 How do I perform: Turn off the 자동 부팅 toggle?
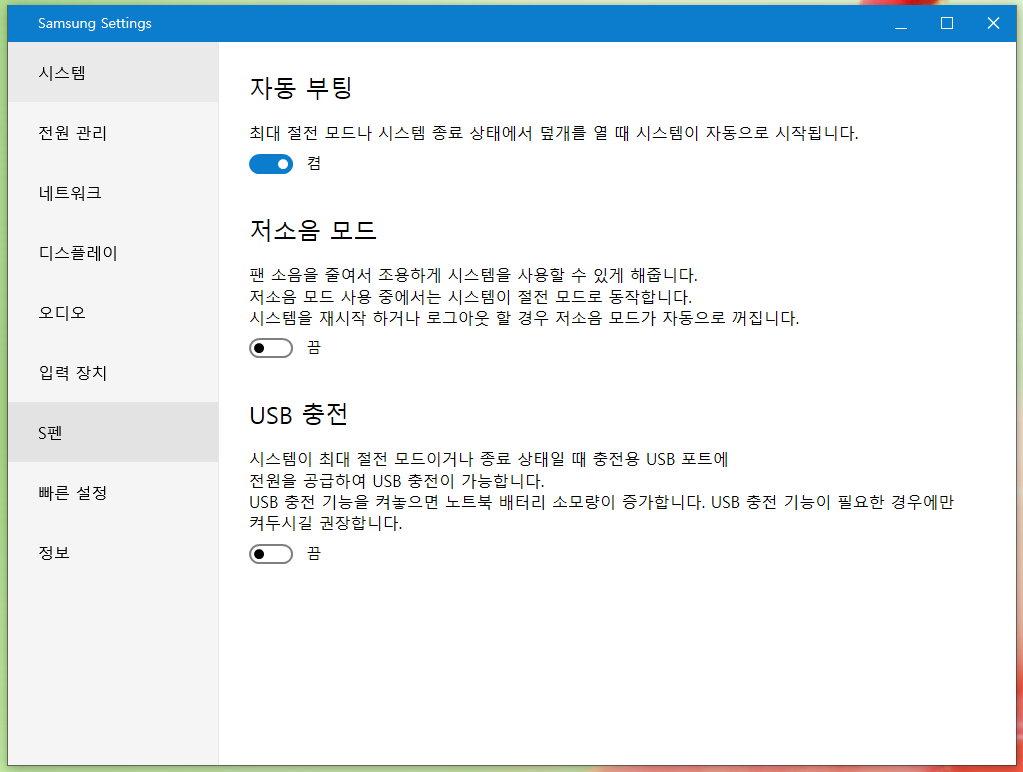coord(271,164)
